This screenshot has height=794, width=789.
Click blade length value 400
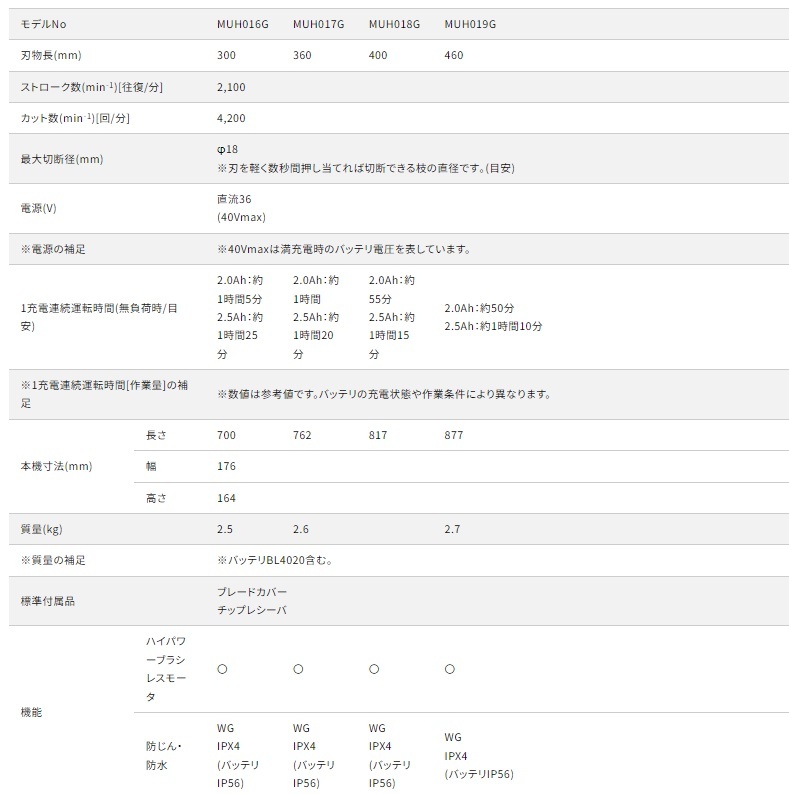pyautogui.click(x=378, y=55)
